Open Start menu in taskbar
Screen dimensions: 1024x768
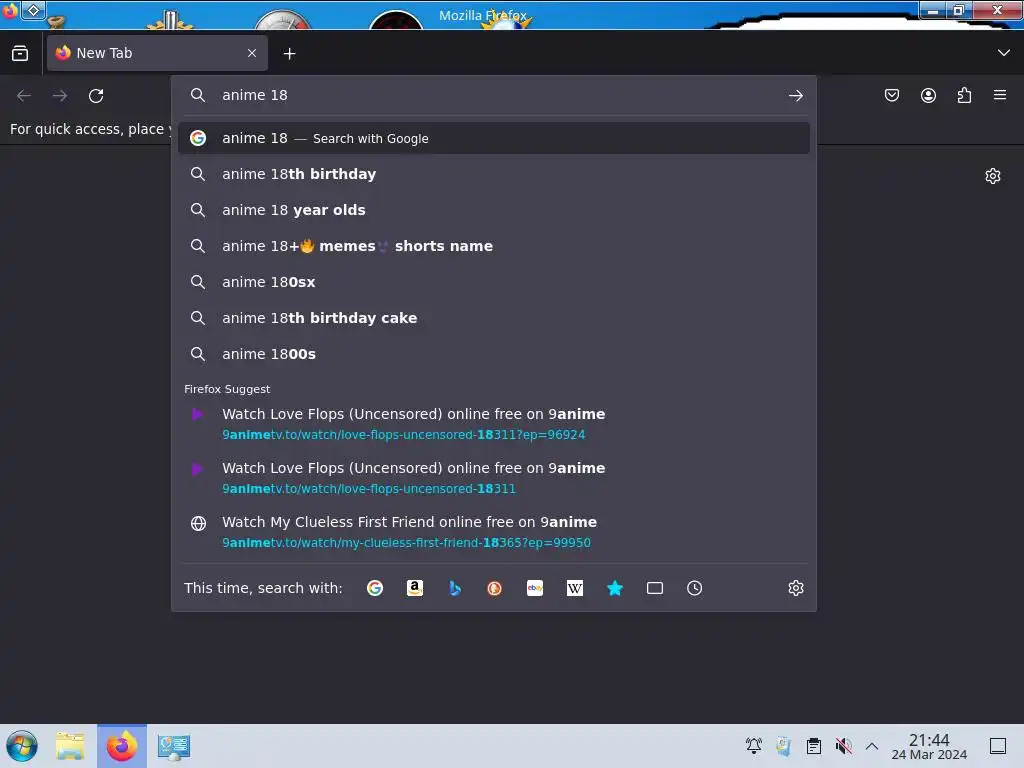[x=22, y=746]
